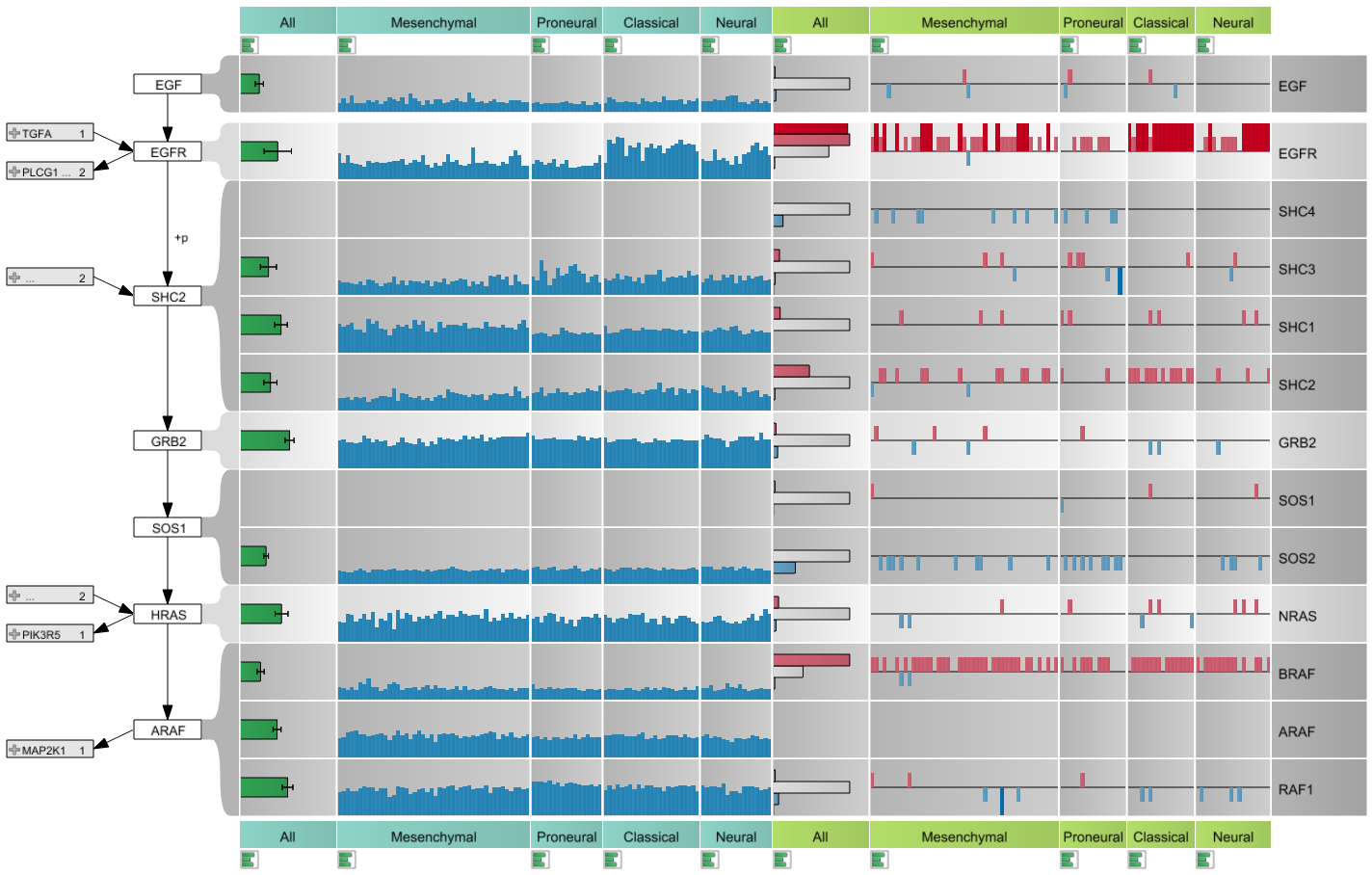This screenshot has height=875, width=1372.
Task: Click the HRAS pathway node
Action: click(168, 615)
